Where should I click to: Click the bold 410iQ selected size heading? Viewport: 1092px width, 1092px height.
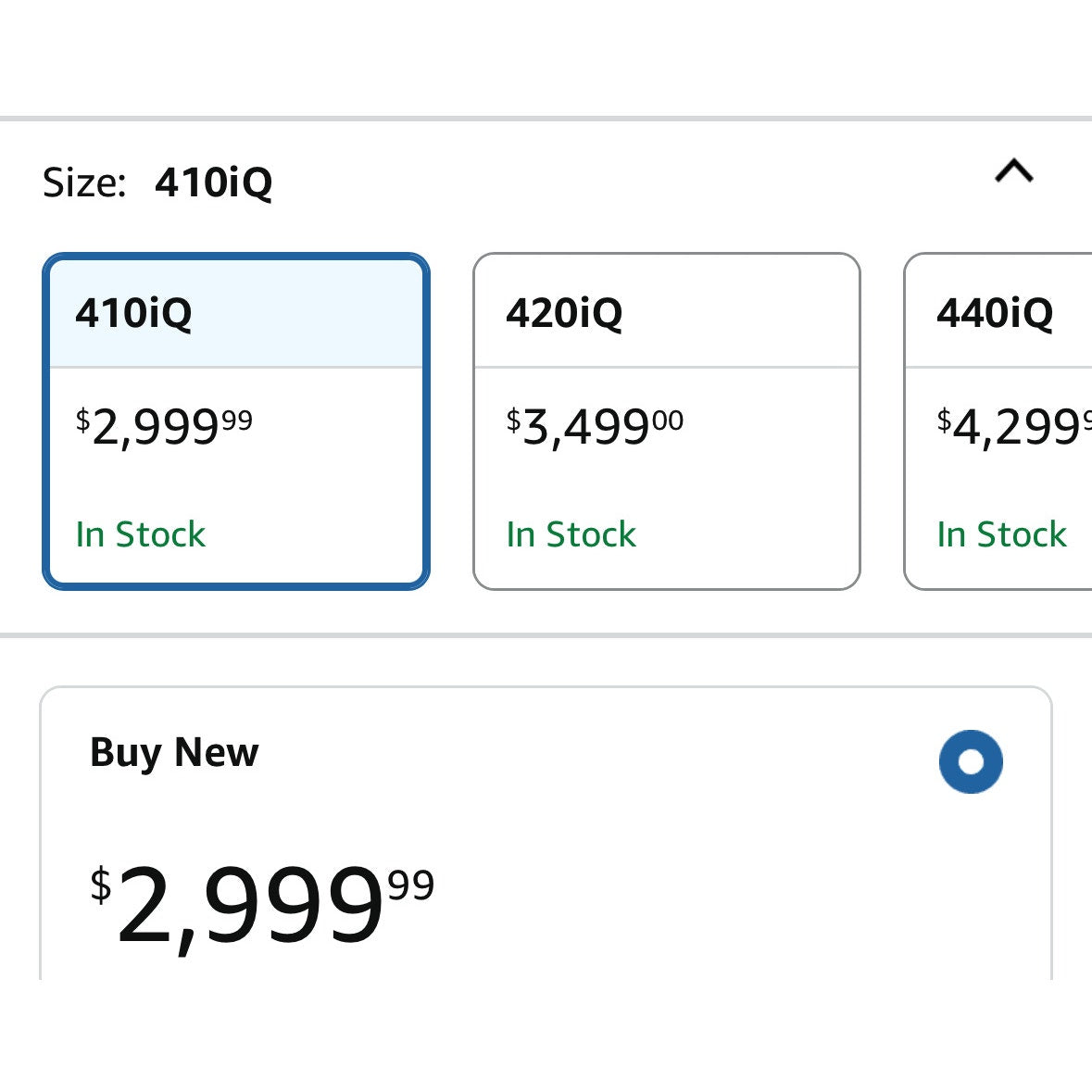pyautogui.click(x=214, y=182)
